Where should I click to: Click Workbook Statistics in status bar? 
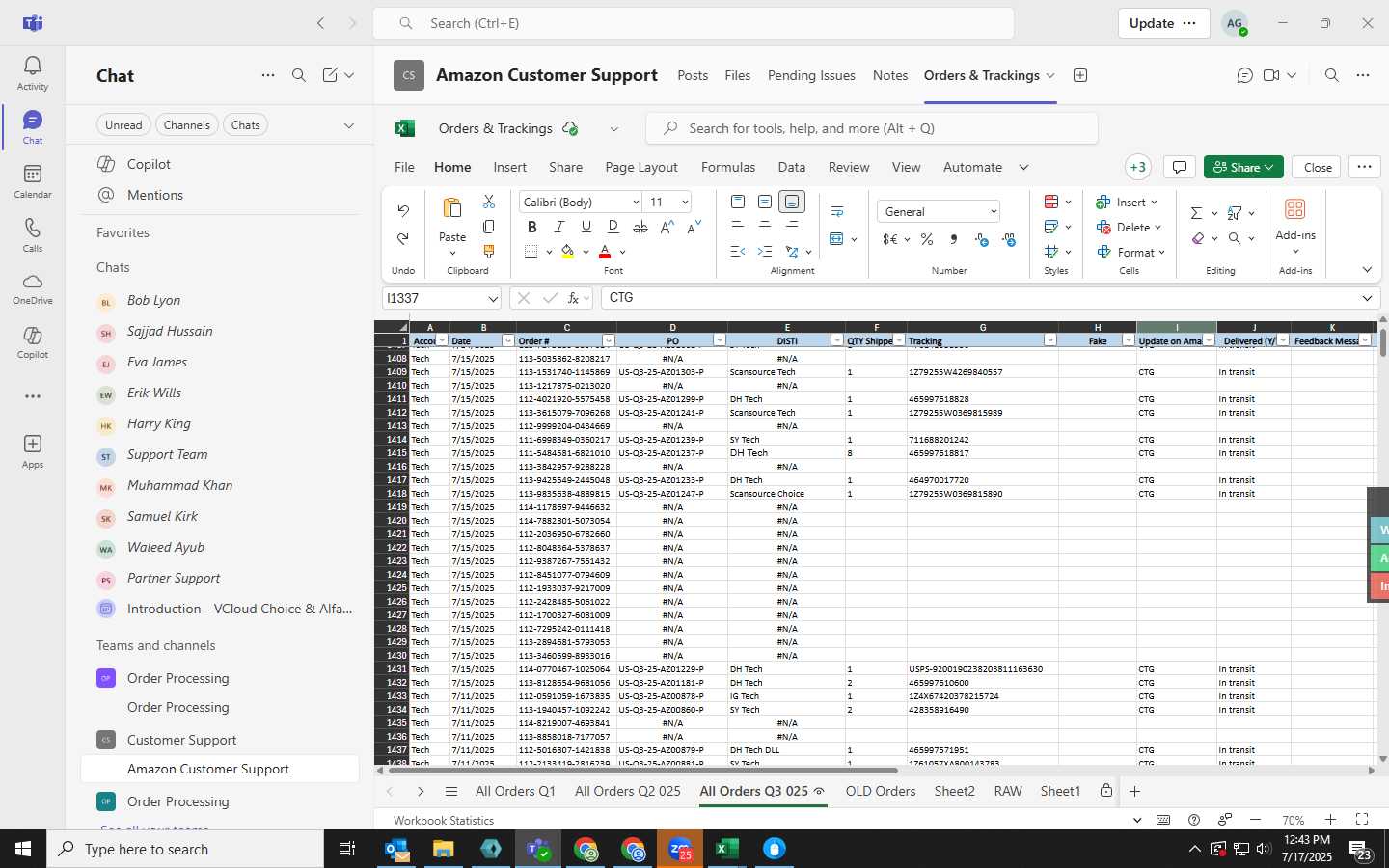[444, 820]
